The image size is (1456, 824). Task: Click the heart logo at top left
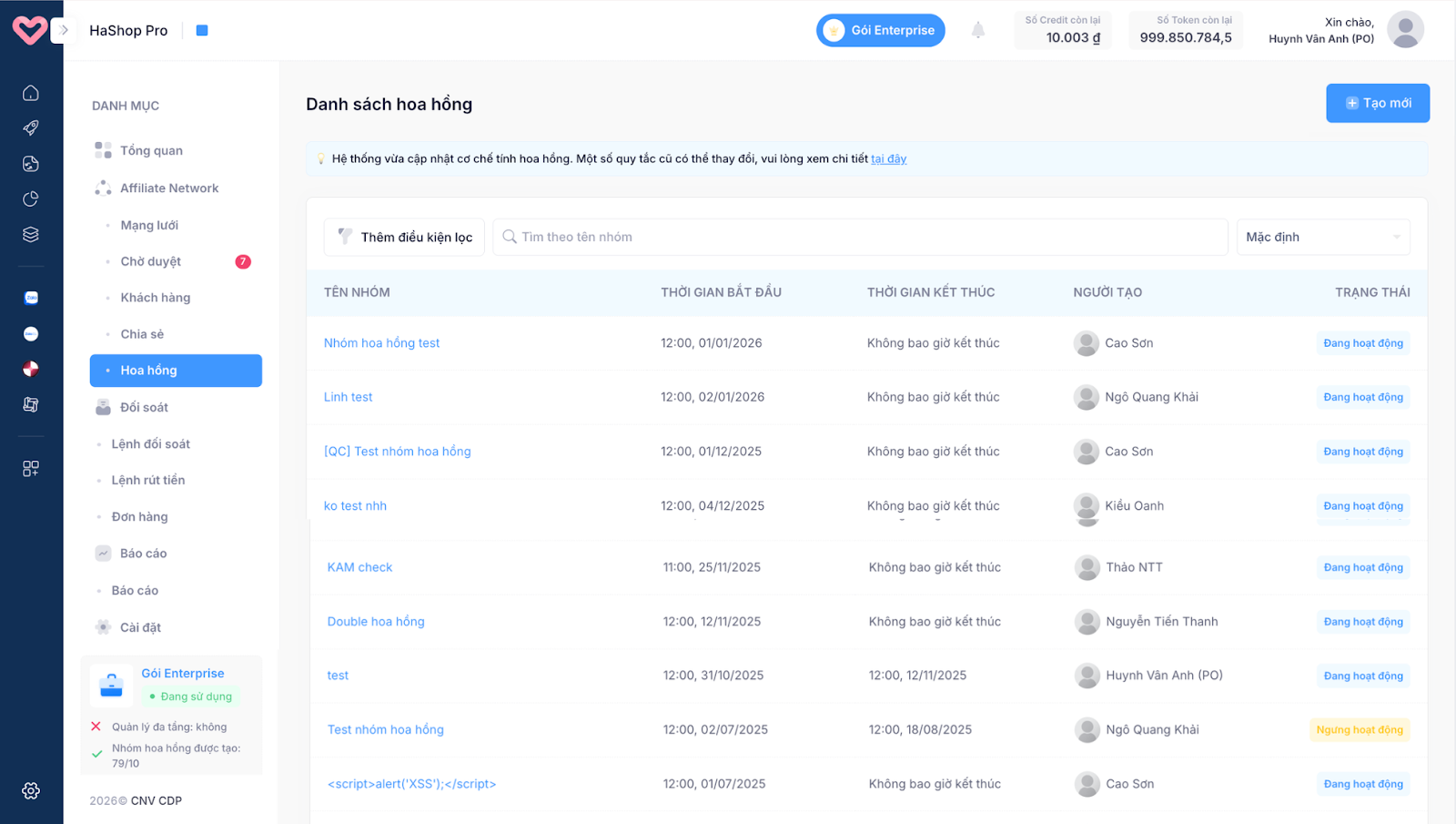(29, 30)
